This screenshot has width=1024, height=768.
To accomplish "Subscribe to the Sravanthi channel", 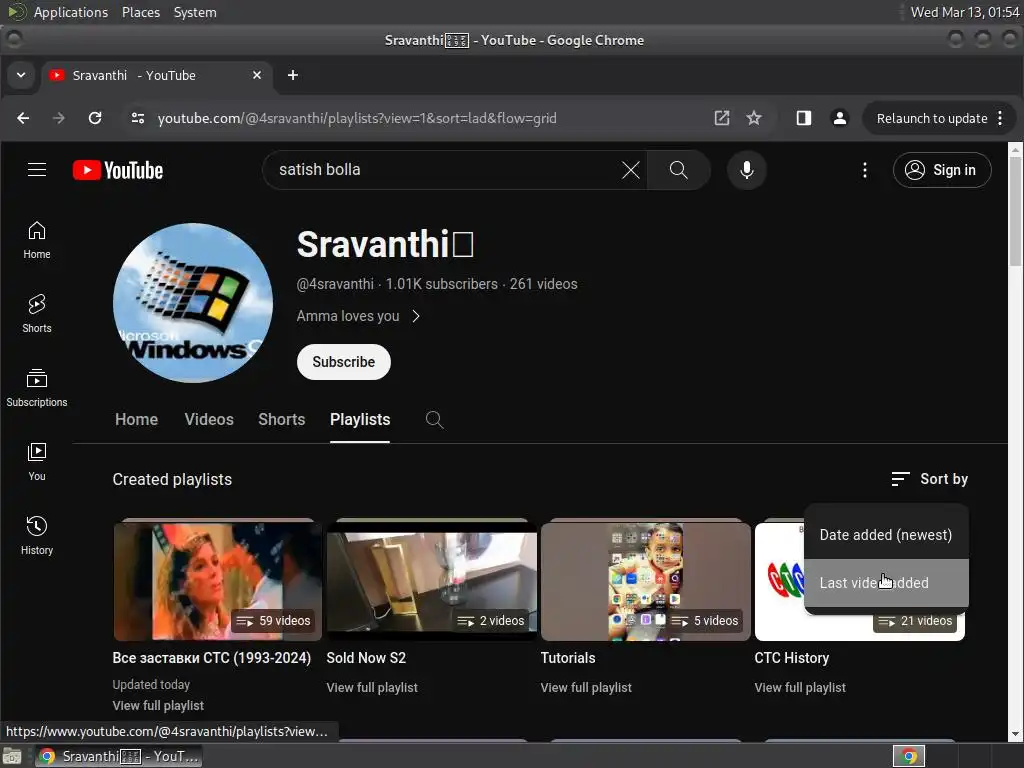I will click(344, 362).
